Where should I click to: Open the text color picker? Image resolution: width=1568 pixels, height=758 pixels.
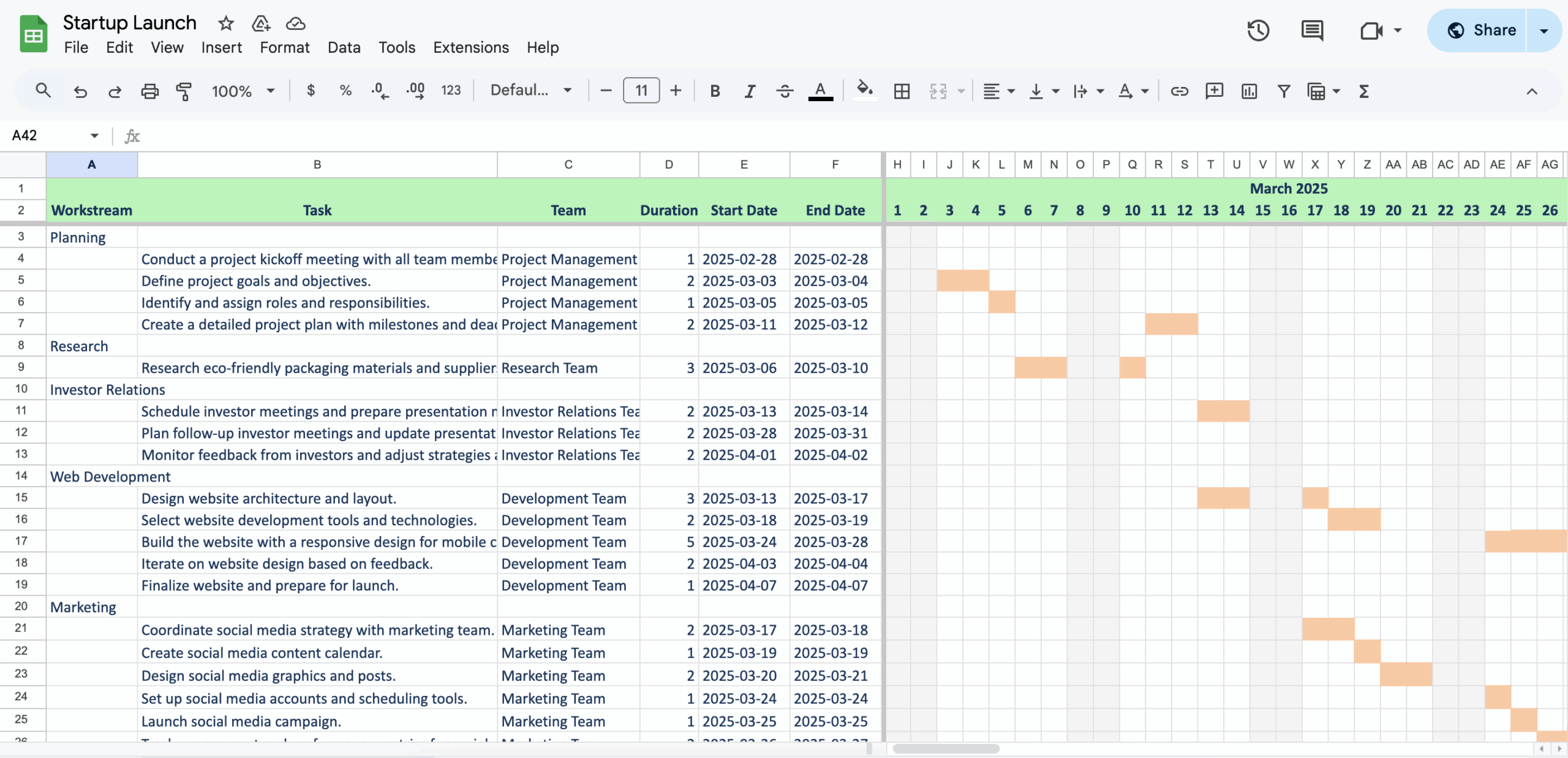pos(820,91)
